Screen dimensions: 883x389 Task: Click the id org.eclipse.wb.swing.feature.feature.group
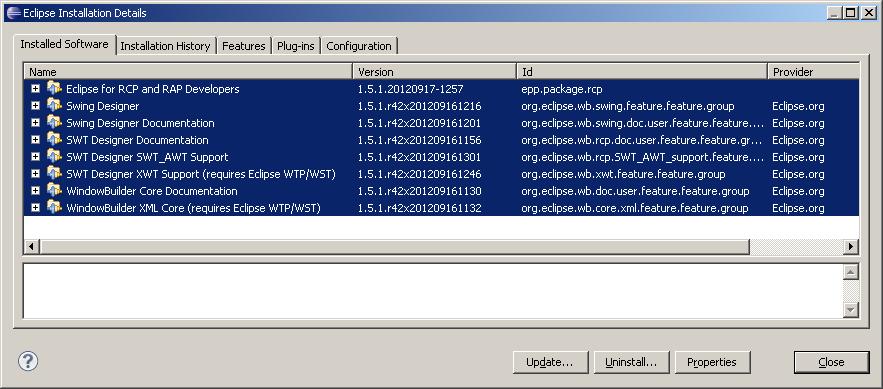tap(628, 106)
